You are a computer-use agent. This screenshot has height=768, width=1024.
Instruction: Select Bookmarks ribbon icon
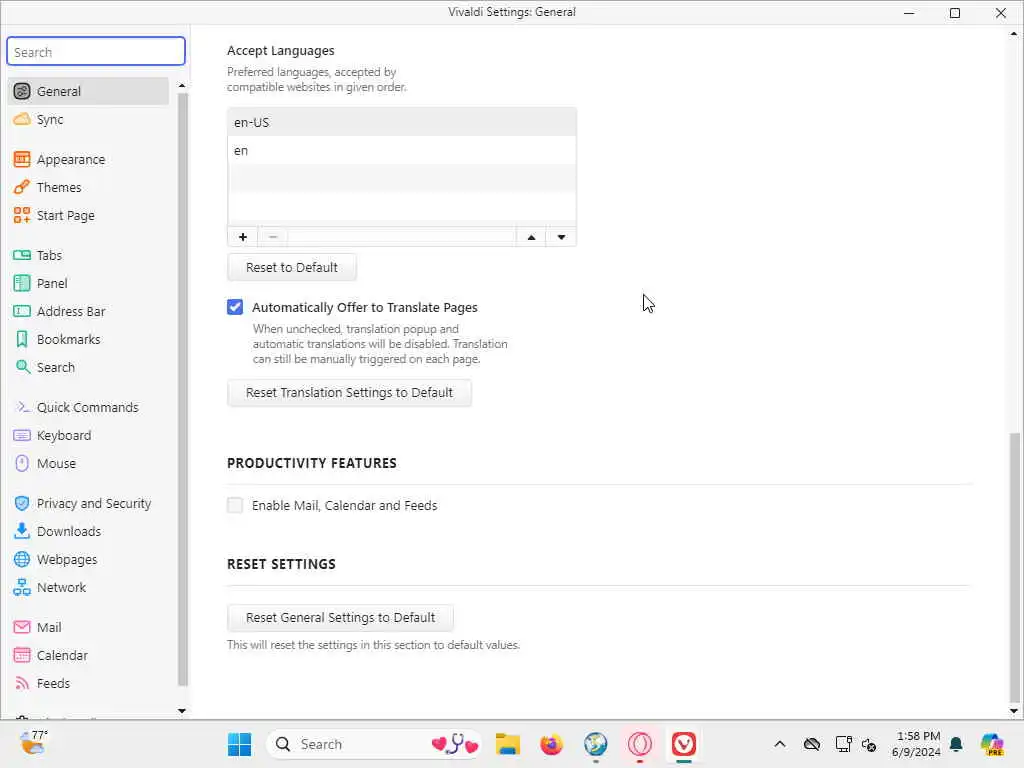(22, 340)
